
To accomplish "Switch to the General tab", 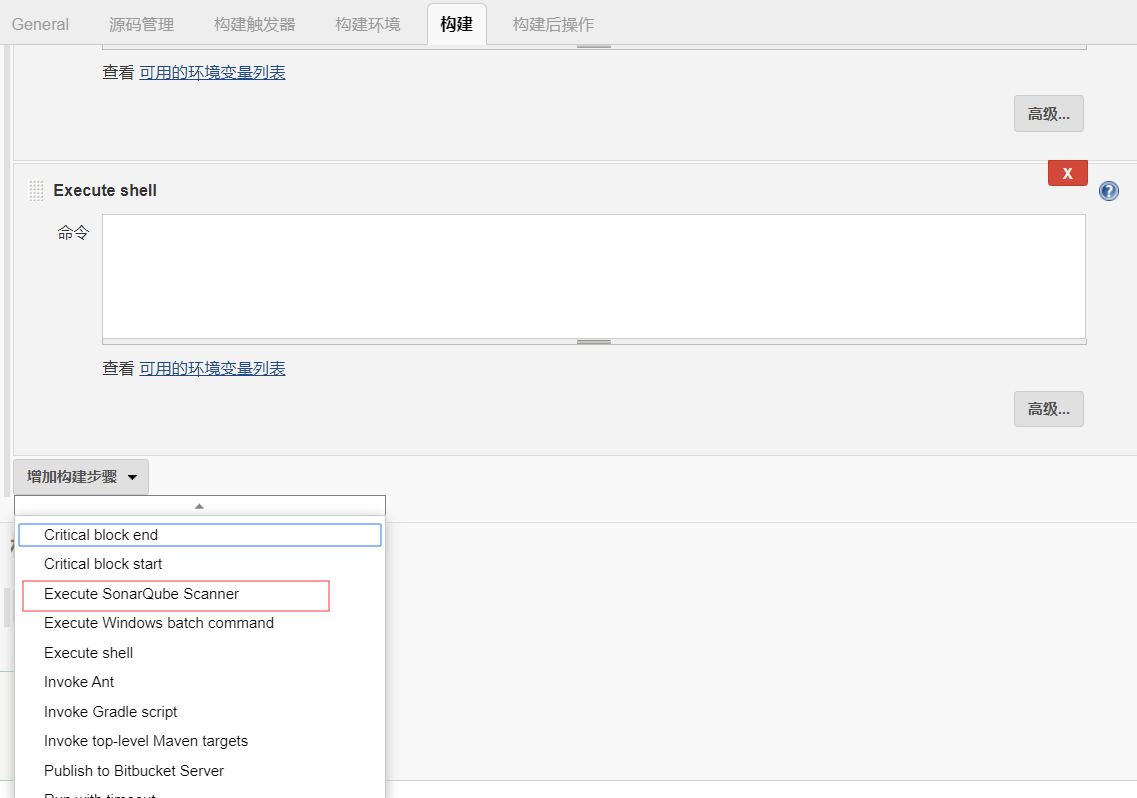I will coord(40,24).
